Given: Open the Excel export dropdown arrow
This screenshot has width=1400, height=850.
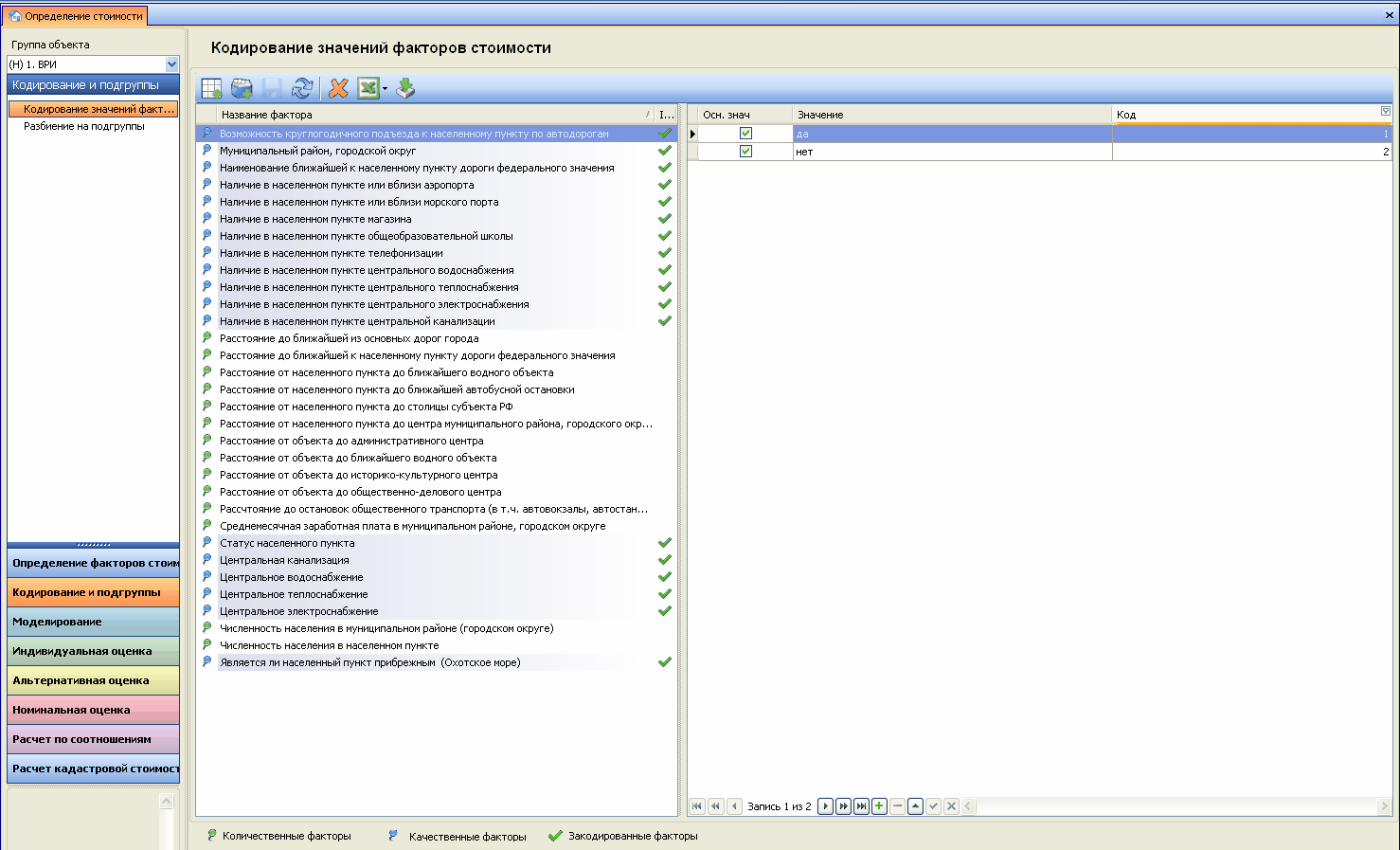Looking at the screenshot, I should click(x=385, y=89).
